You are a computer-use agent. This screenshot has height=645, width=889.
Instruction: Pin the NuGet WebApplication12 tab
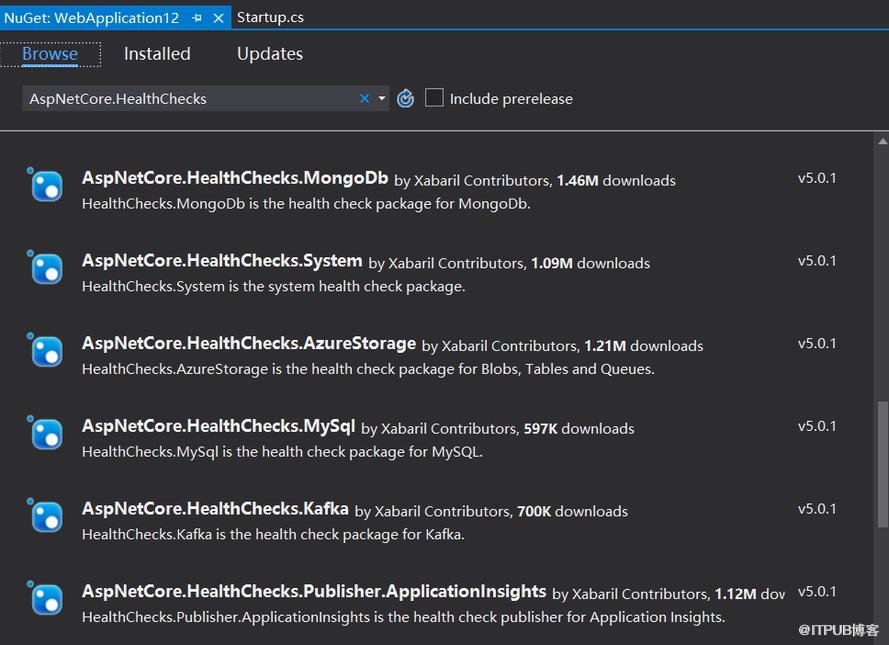(197, 18)
